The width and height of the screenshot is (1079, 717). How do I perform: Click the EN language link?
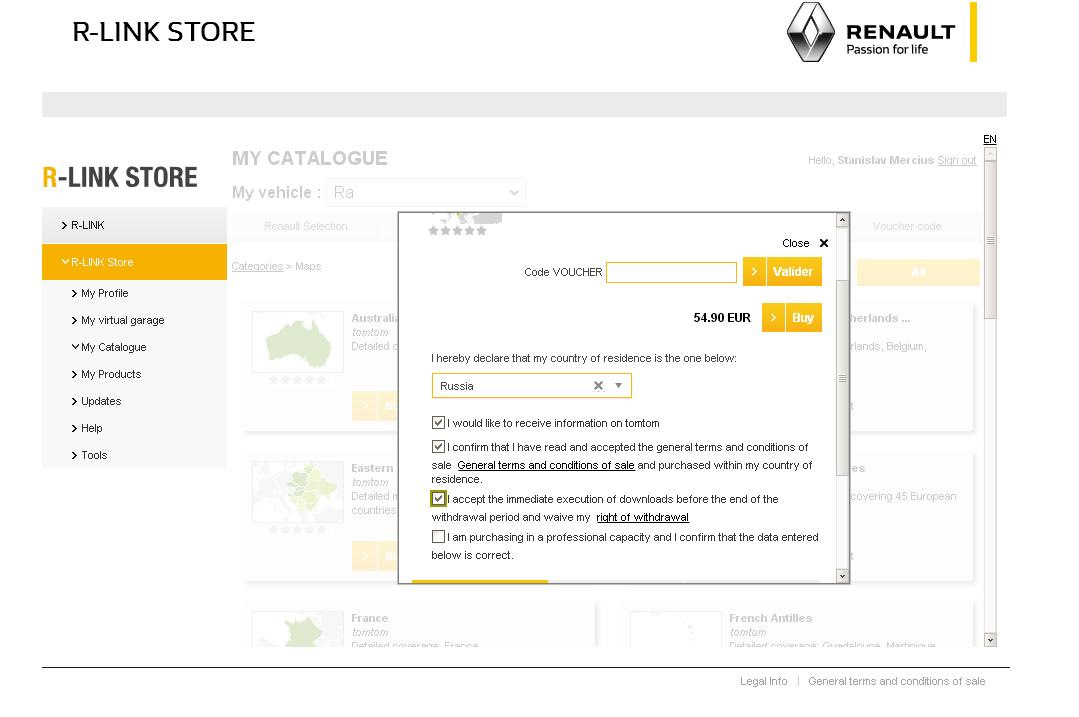pos(990,139)
